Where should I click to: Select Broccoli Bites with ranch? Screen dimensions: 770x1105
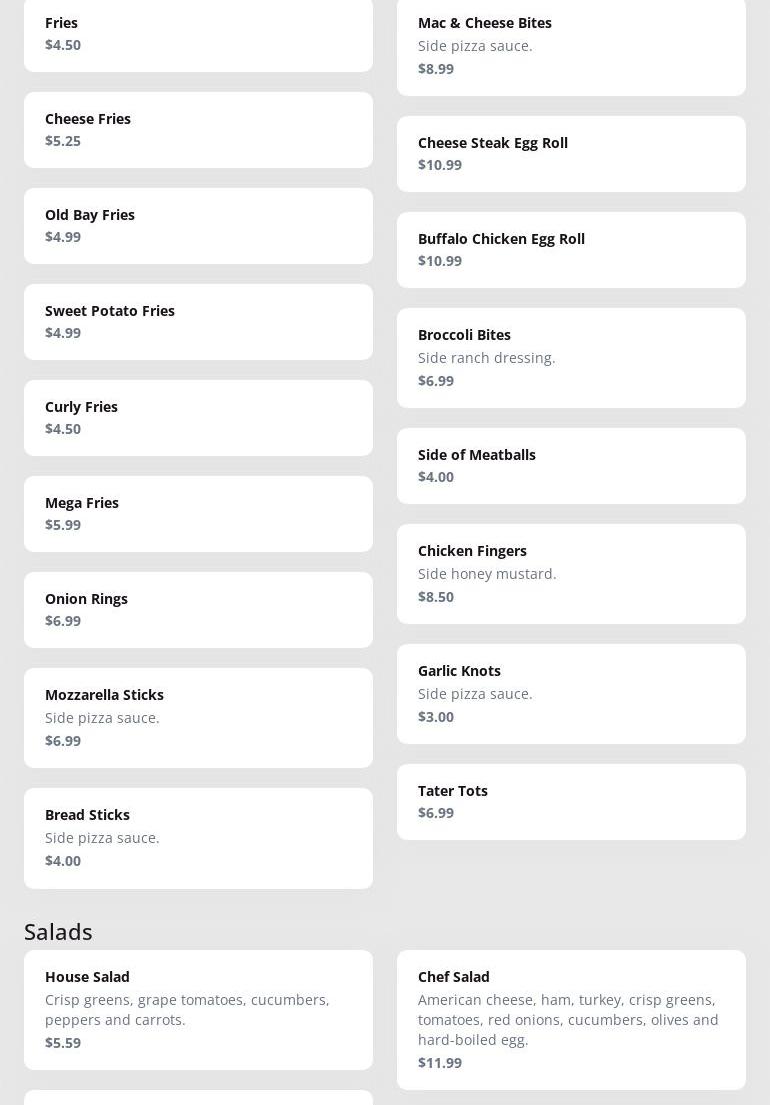(571, 357)
